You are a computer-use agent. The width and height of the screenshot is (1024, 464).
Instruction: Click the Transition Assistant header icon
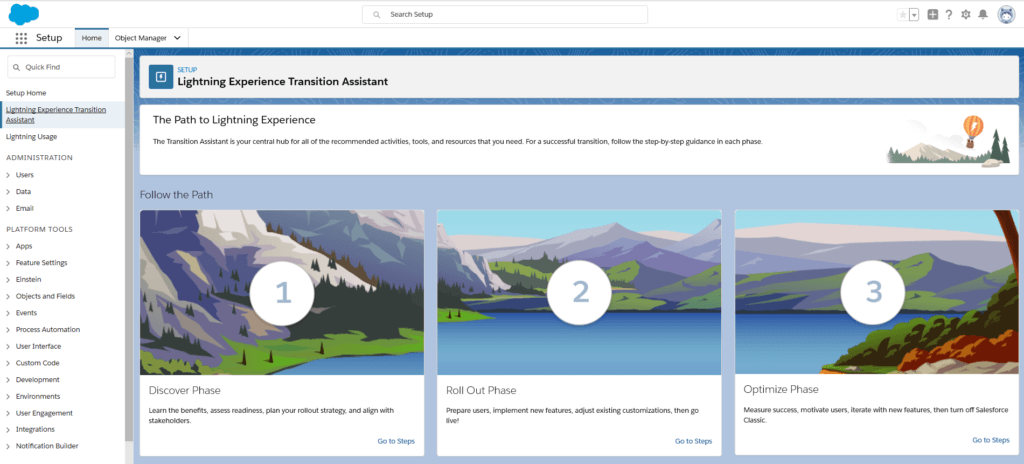tap(161, 77)
